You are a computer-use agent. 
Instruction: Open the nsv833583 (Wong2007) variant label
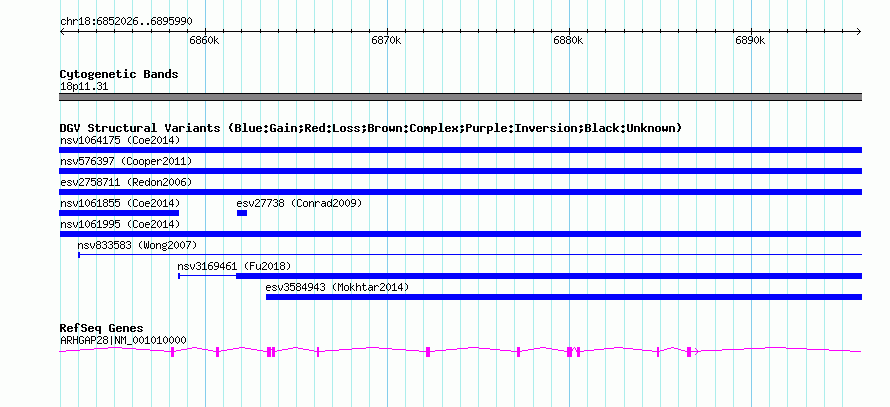pos(137,245)
